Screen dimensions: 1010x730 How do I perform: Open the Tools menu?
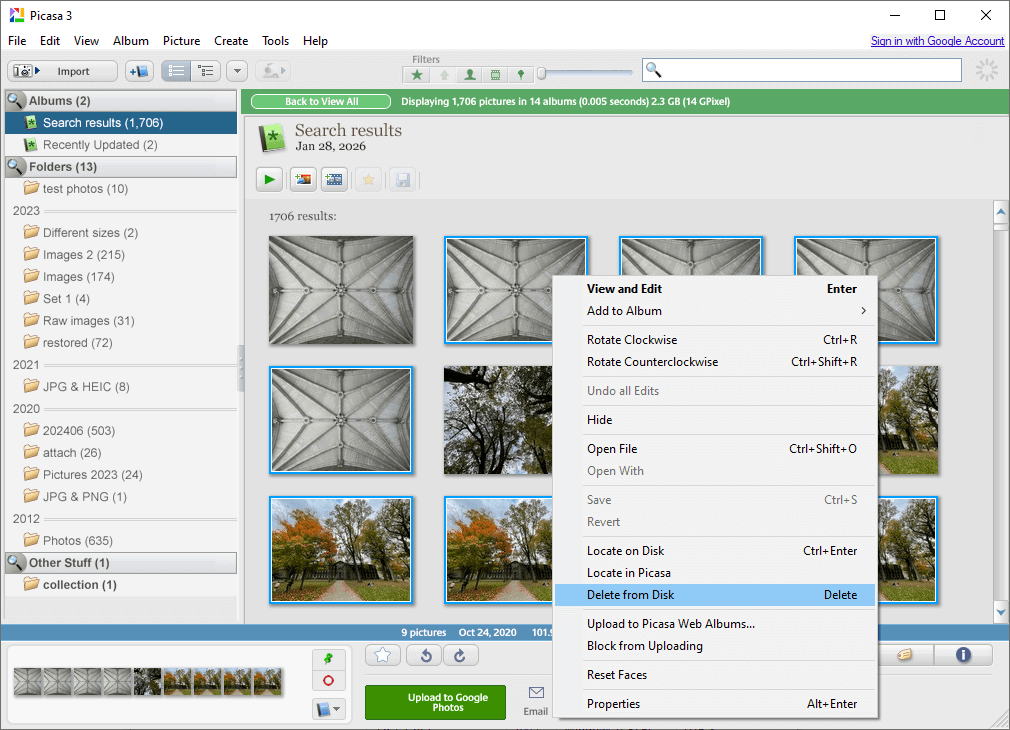(275, 41)
